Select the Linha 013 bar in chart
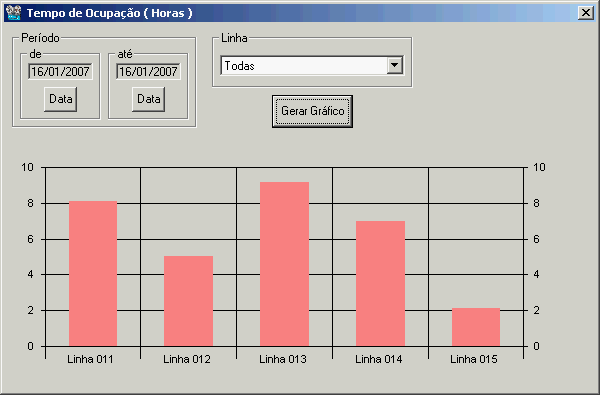 284,264
